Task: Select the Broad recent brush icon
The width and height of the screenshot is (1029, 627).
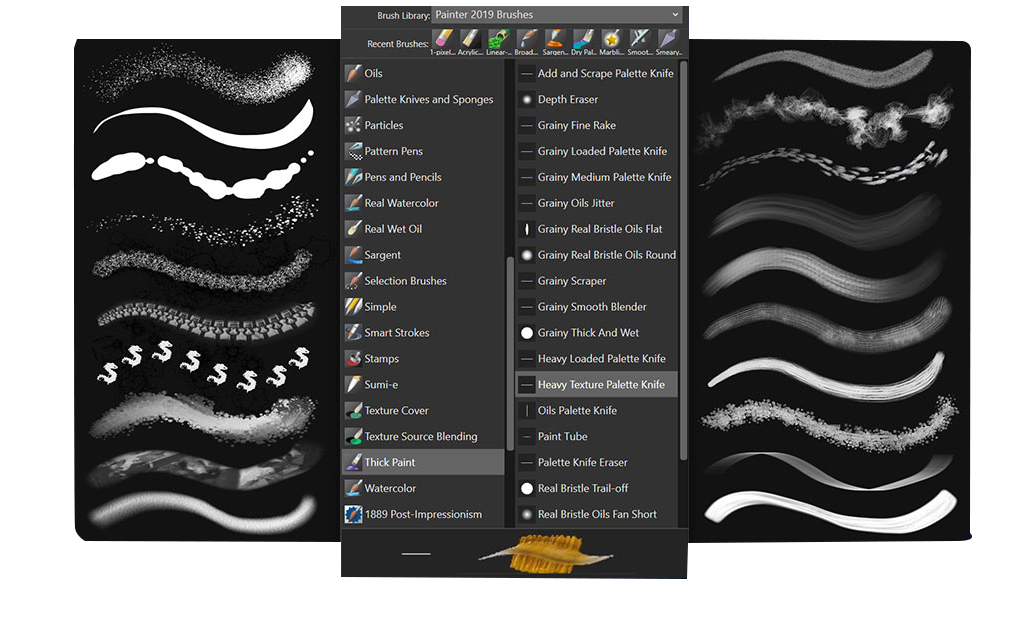Action: tap(526, 38)
